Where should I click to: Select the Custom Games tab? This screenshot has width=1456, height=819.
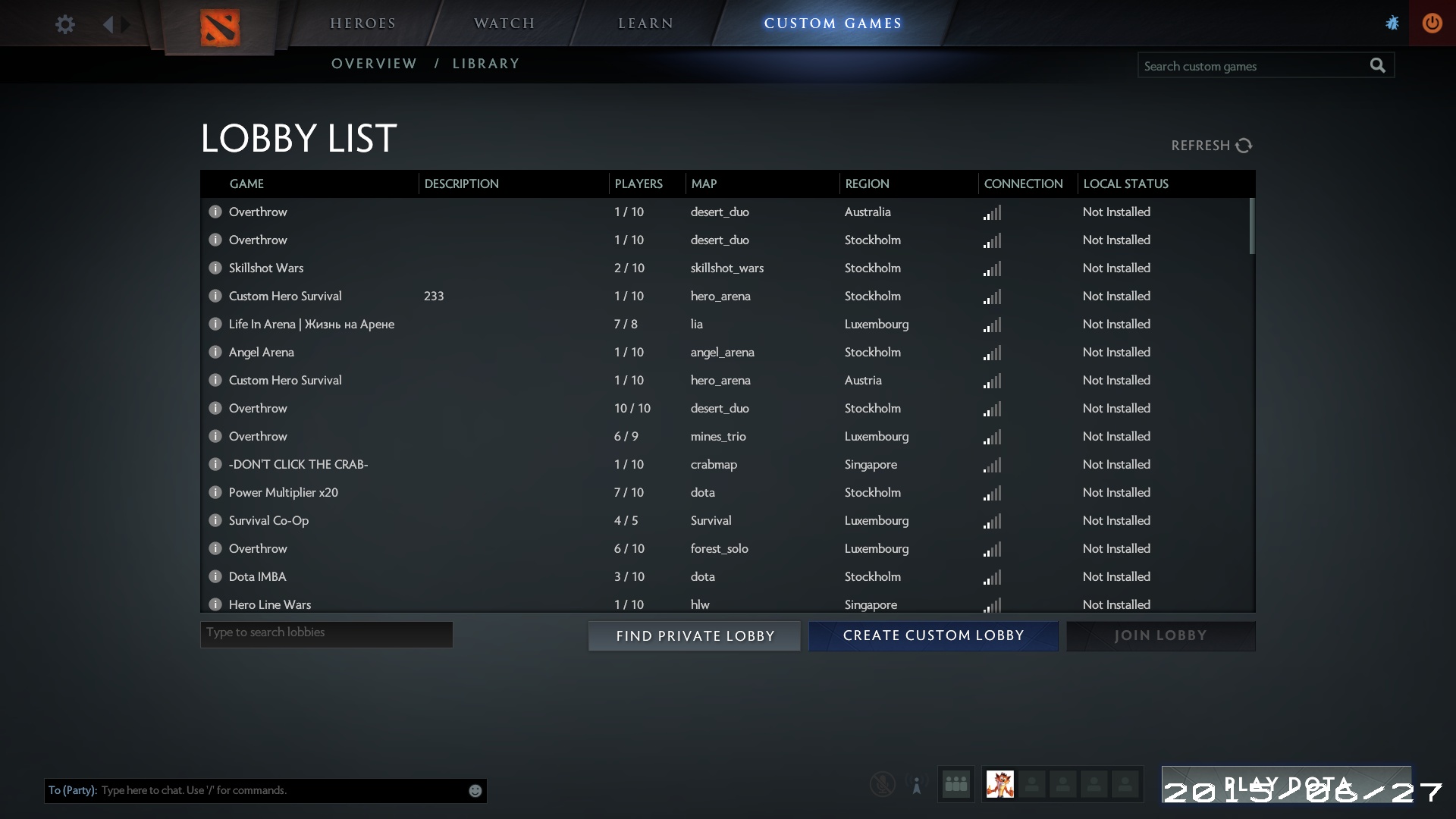833,24
